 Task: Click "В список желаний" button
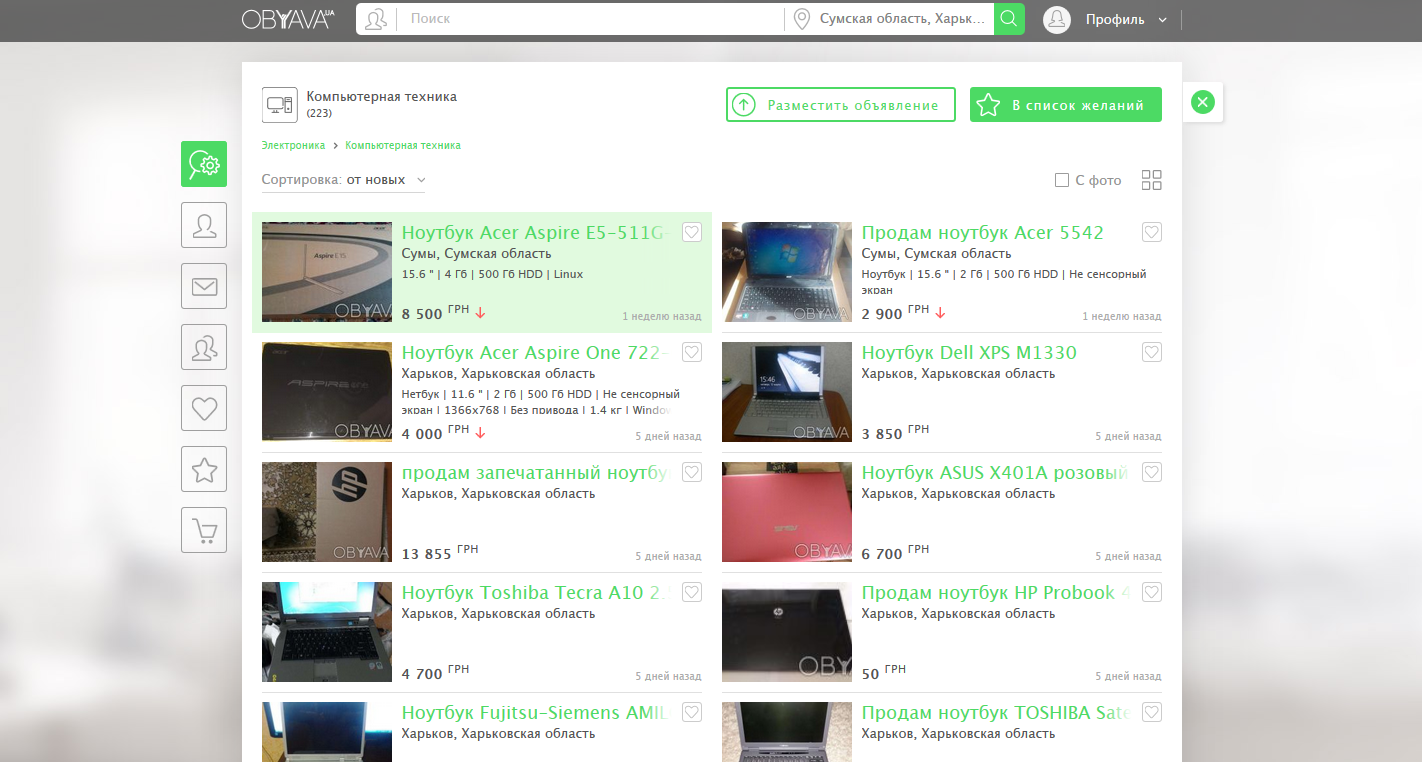(x=1065, y=105)
